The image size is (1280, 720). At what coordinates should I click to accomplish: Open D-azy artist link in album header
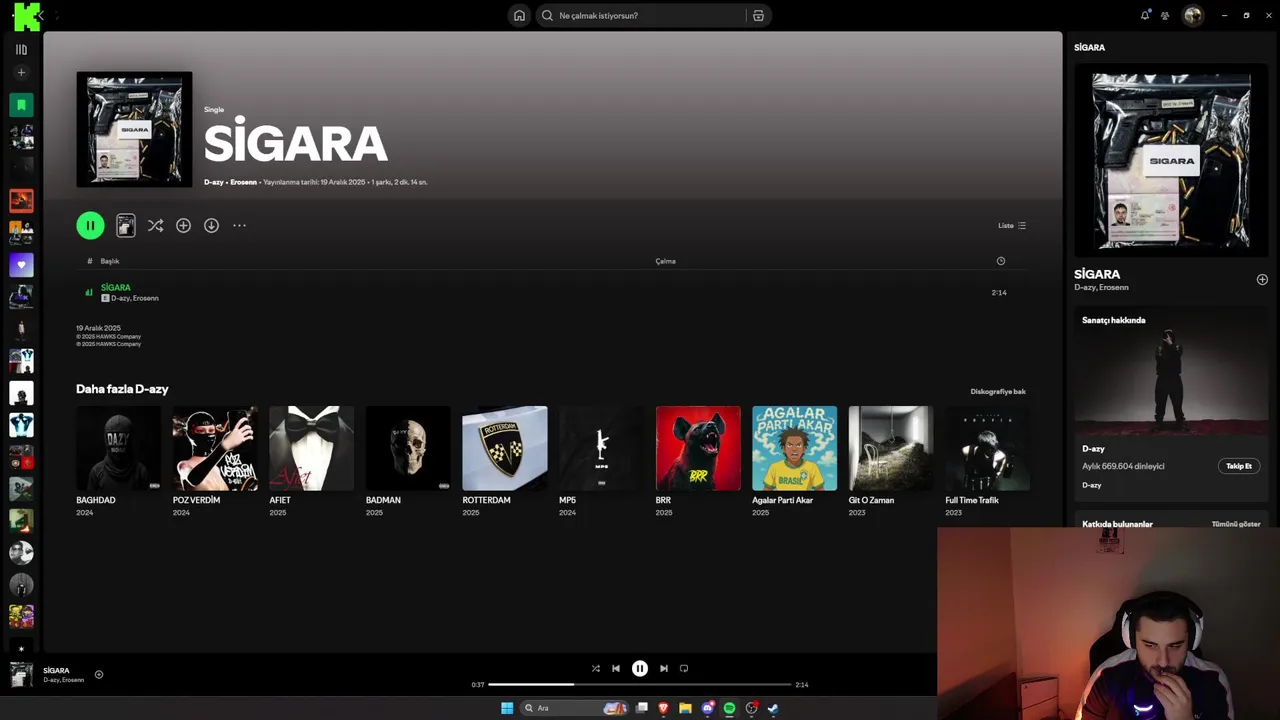tap(214, 183)
